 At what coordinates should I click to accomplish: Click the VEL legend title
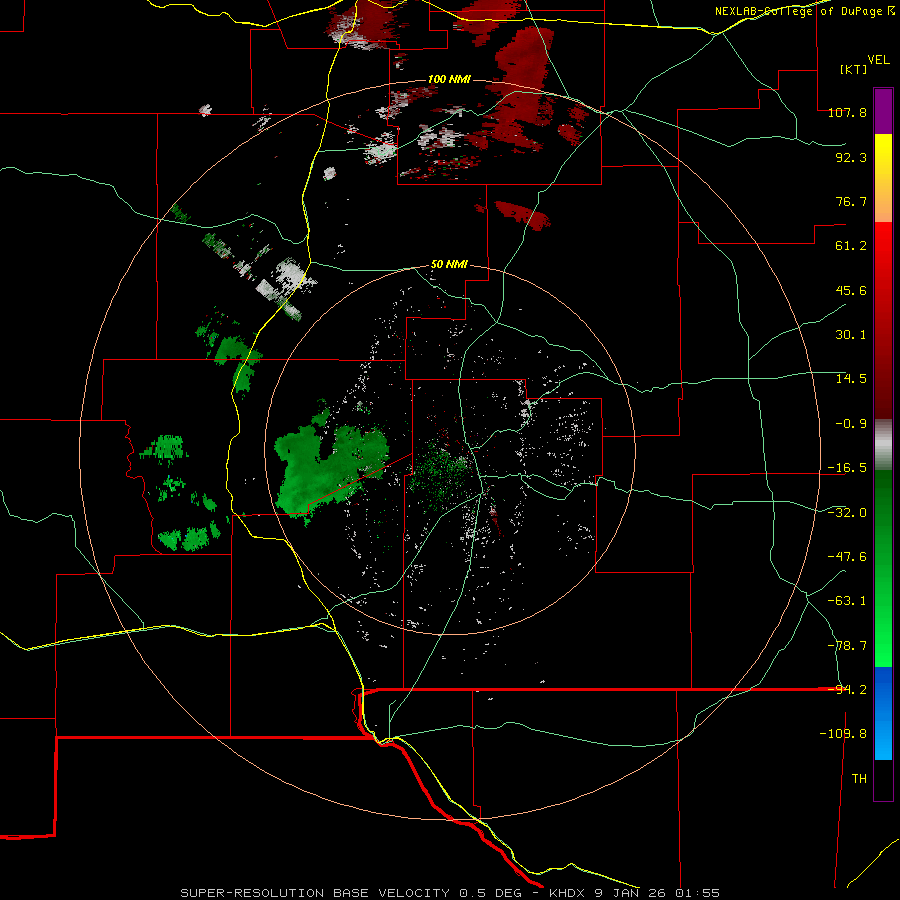point(878,60)
